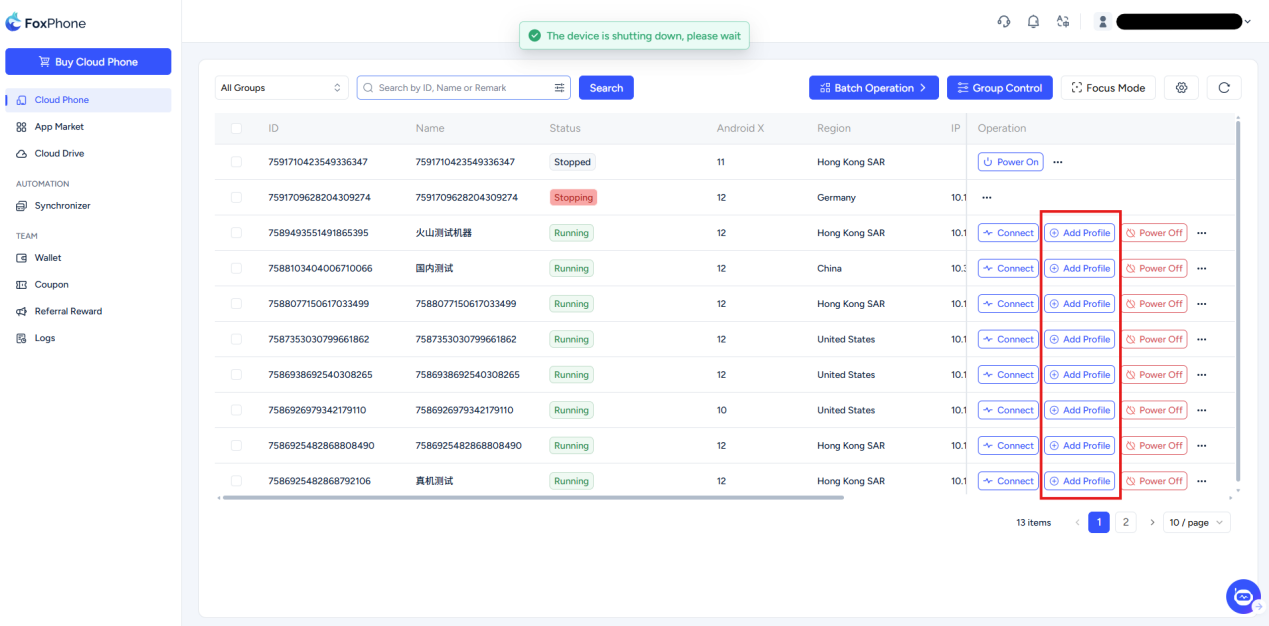Click the horizontal table scrollbar
1269x626 pixels.
(532, 497)
